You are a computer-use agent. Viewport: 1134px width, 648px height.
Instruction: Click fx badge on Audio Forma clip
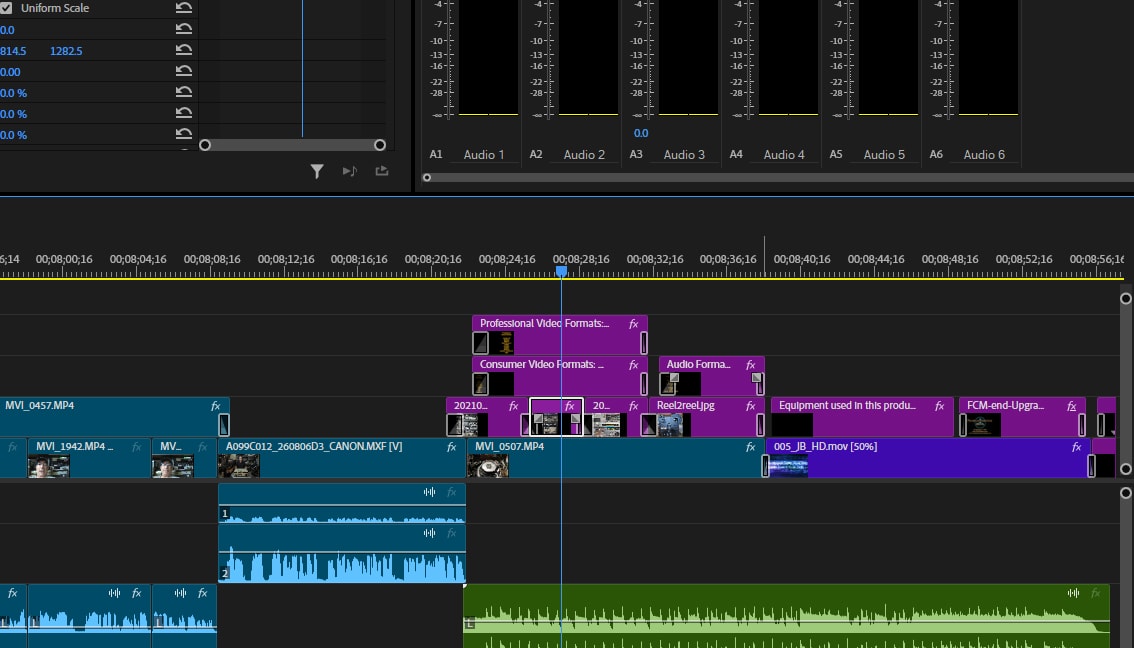click(751, 364)
